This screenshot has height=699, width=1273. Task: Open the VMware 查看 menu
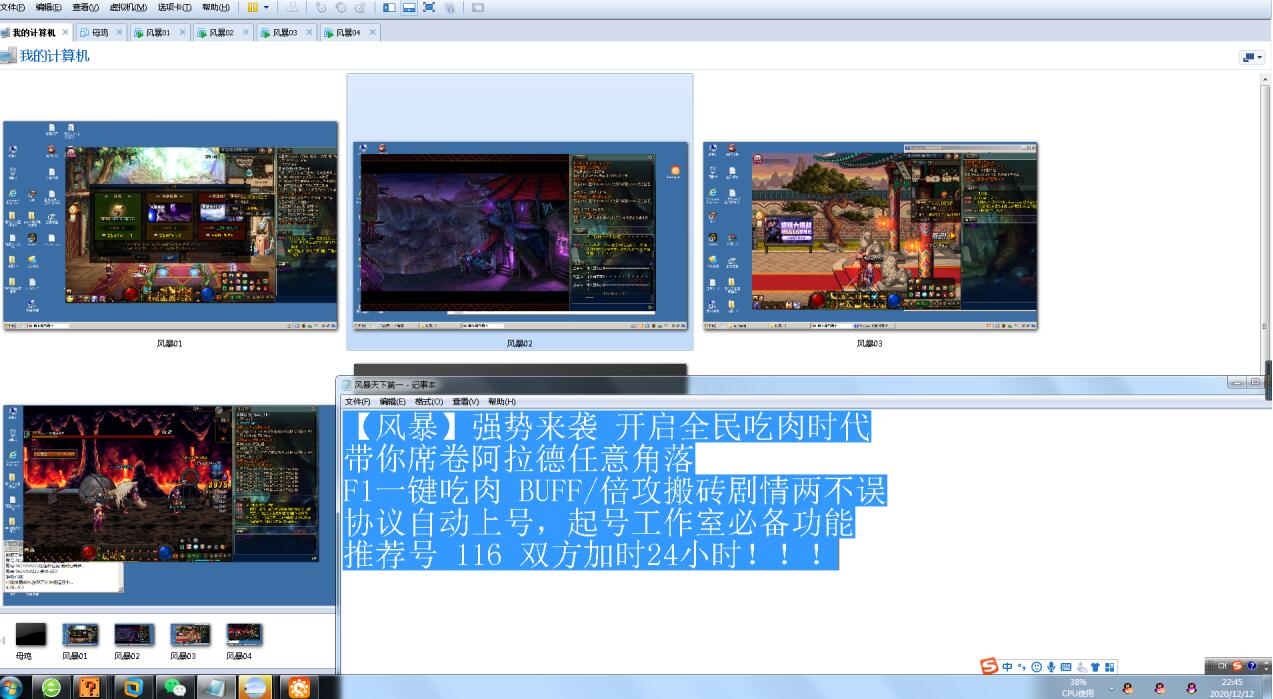(86, 7)
